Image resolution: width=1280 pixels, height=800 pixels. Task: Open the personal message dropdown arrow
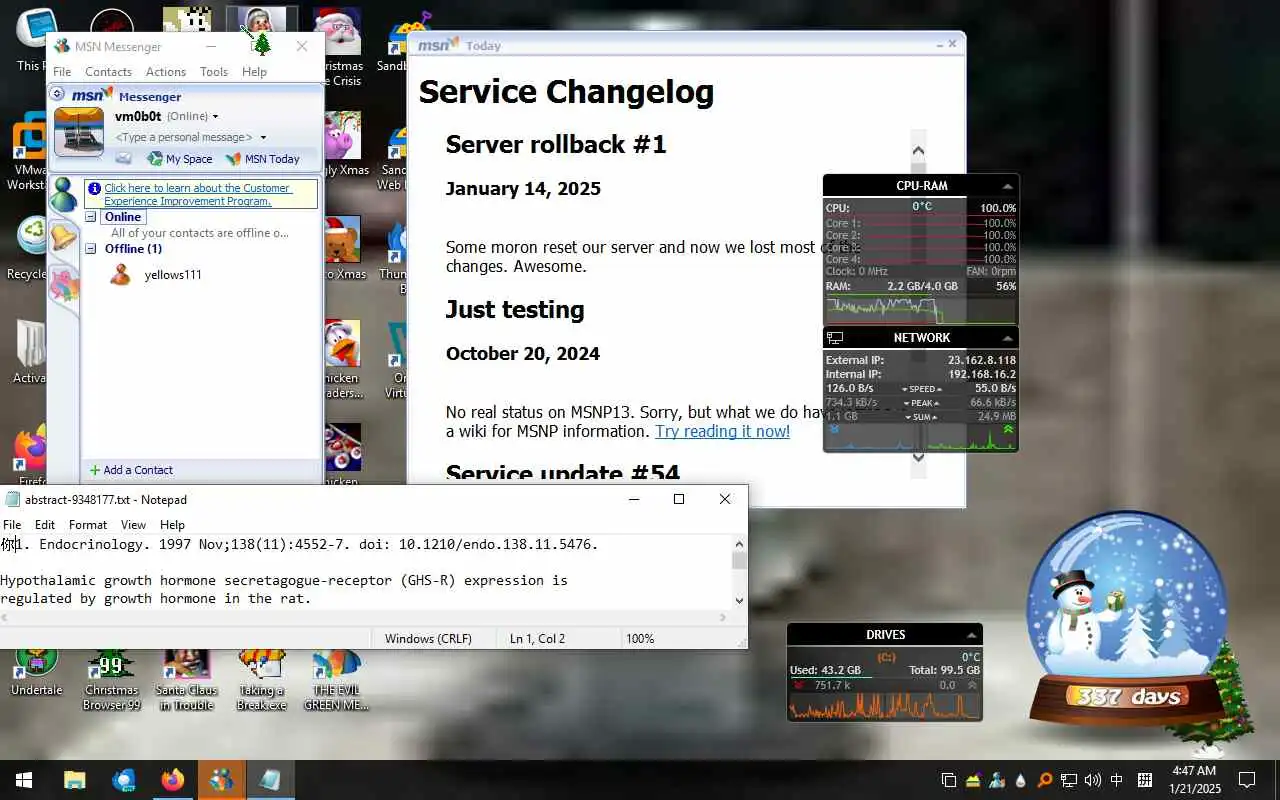(x=263, y=137)
